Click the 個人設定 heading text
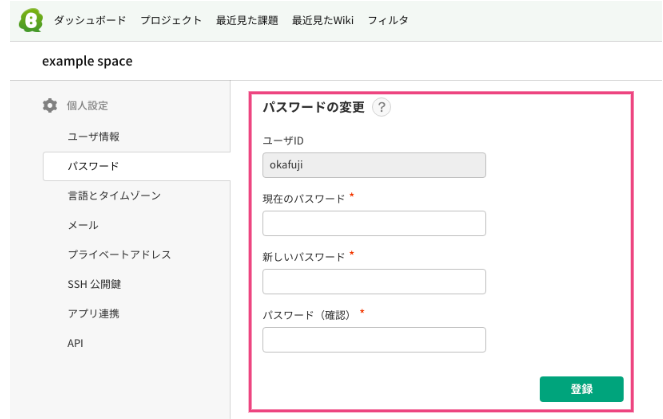Viewport: 663px width, 419px height. [87, 106]
